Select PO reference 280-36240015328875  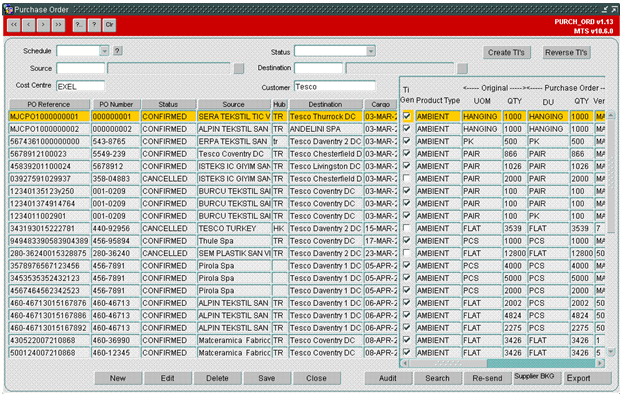point(49,253)
